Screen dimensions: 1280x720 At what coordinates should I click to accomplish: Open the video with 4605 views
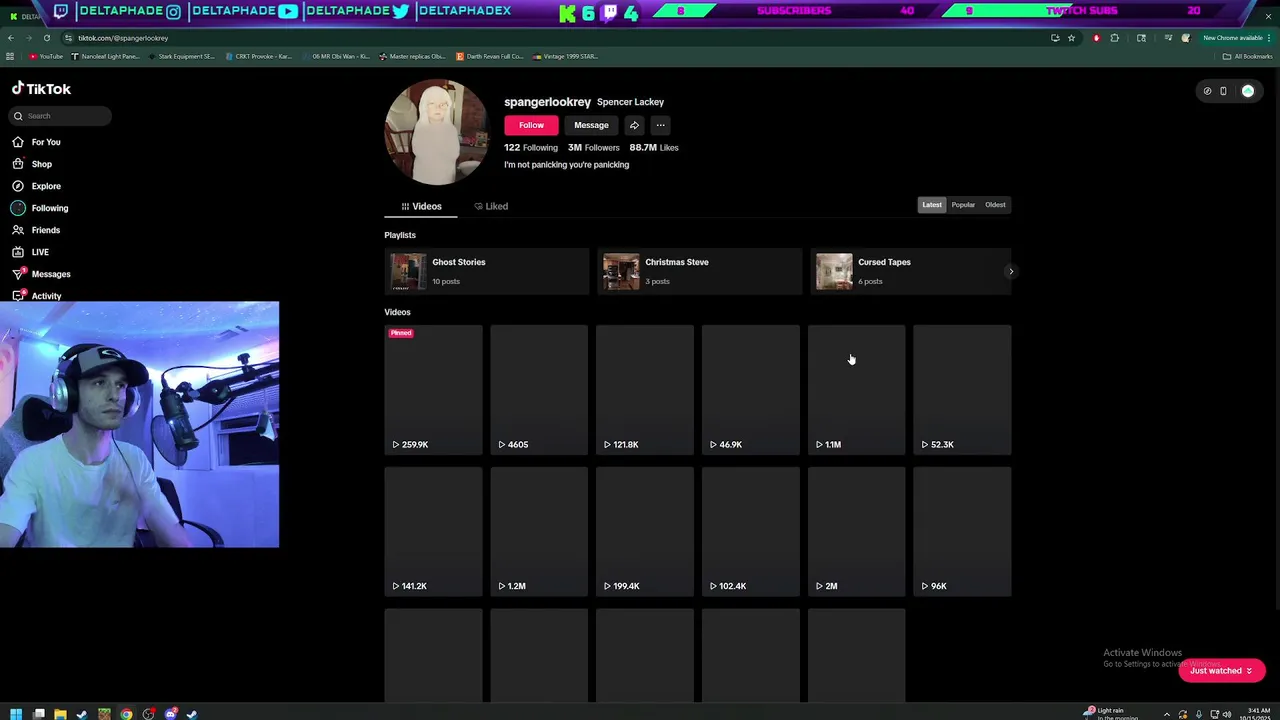(539, 390)
